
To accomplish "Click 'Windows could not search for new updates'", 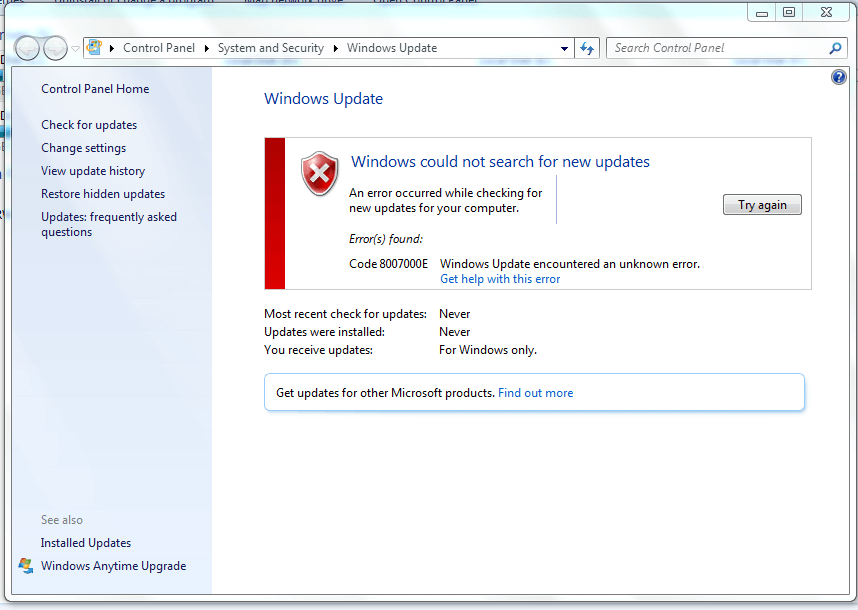I will coord(500,161).
